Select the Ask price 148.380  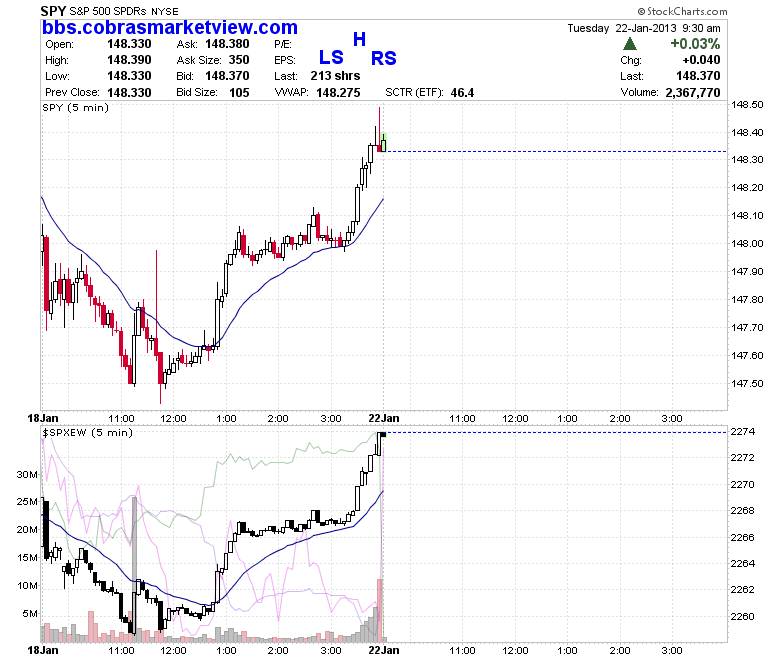click(227, 44)
